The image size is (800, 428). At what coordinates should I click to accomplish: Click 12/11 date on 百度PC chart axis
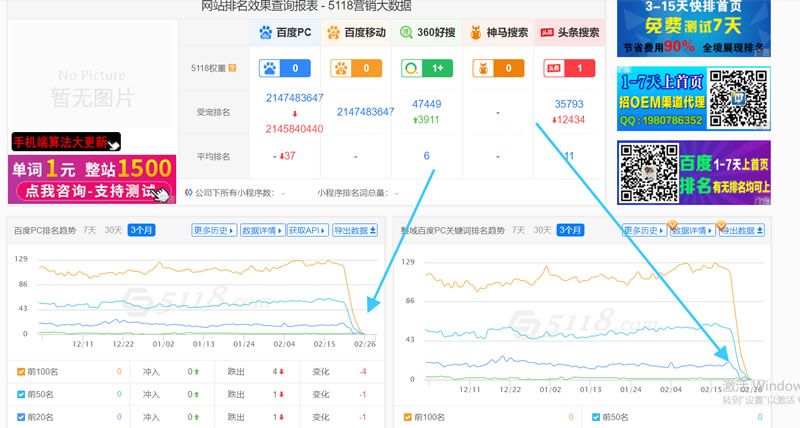click(x=83, y=344)
